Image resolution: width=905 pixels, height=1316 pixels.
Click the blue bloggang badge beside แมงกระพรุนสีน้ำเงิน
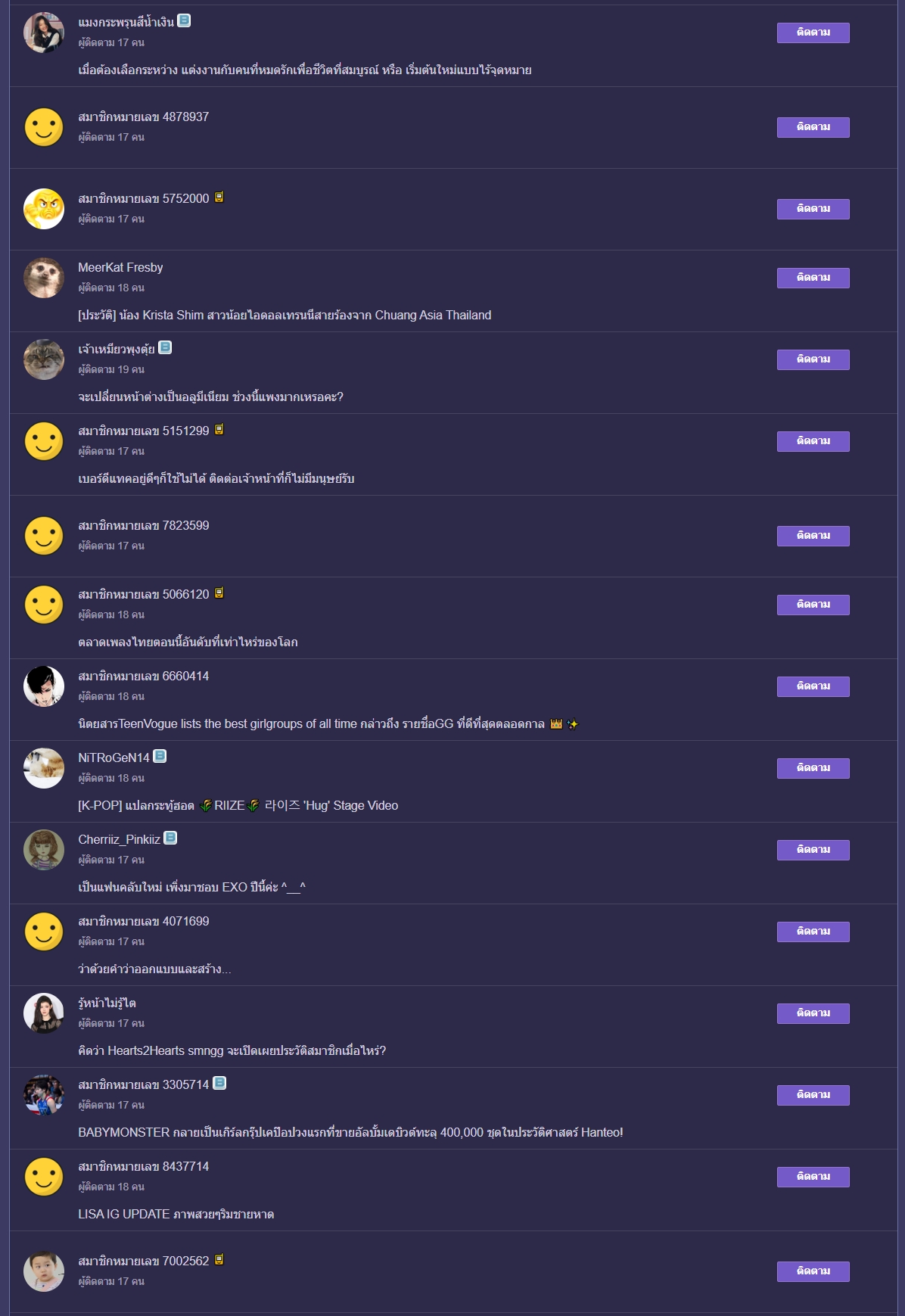point(184,21)
